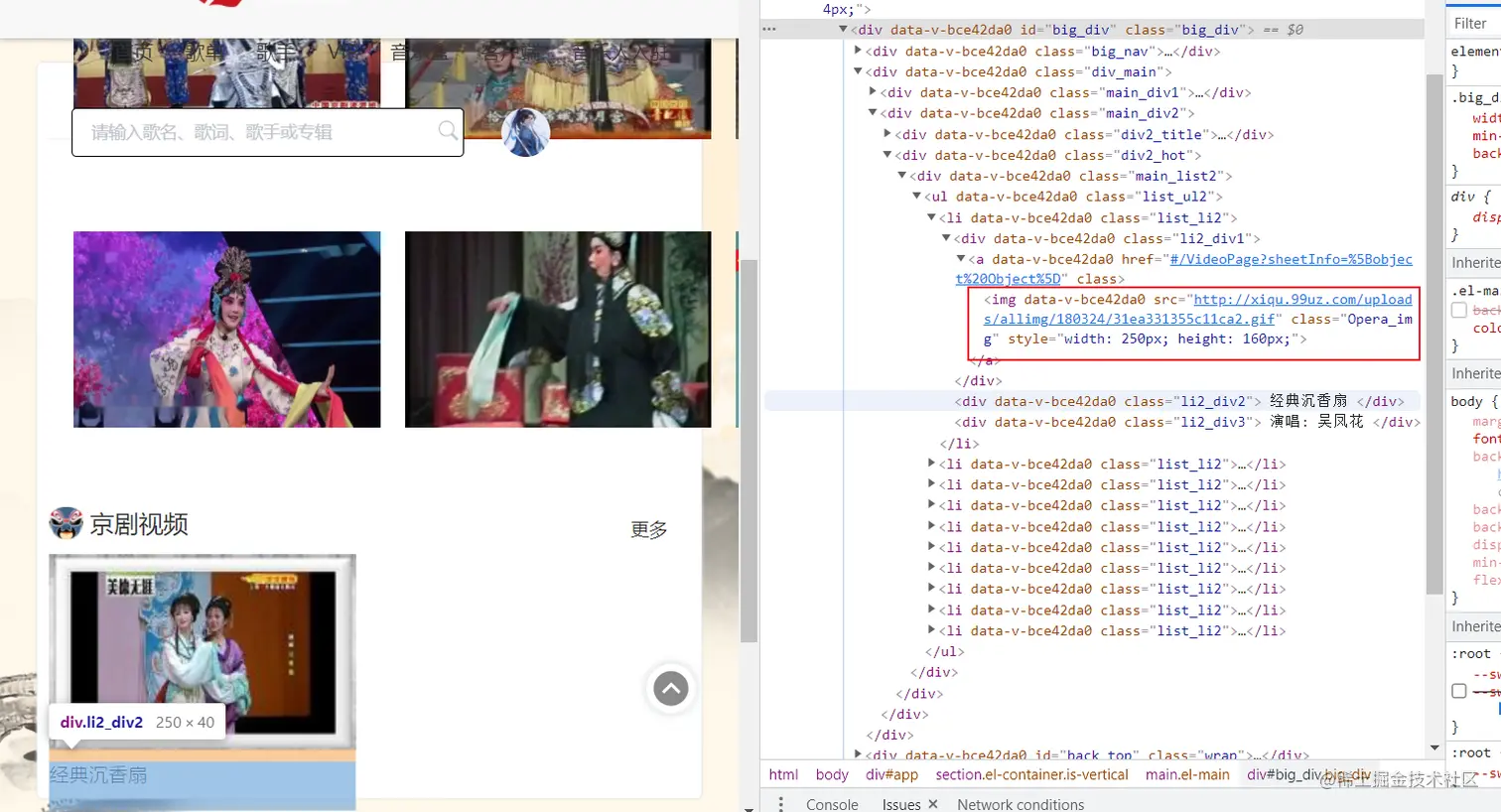Select html in the breadcrumb bar
This screenshot has width=1501, height=812.
tap(783, 774)
